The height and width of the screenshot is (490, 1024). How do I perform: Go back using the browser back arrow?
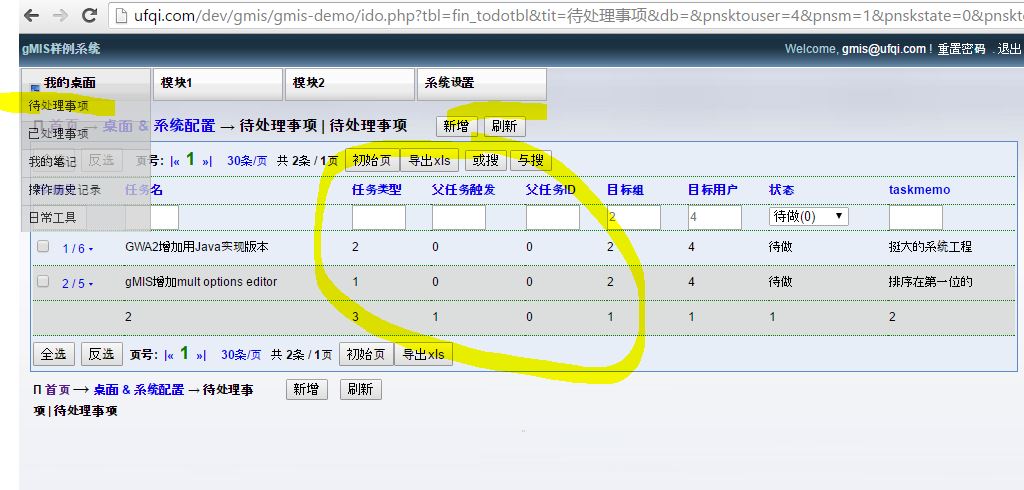point(31,16)
